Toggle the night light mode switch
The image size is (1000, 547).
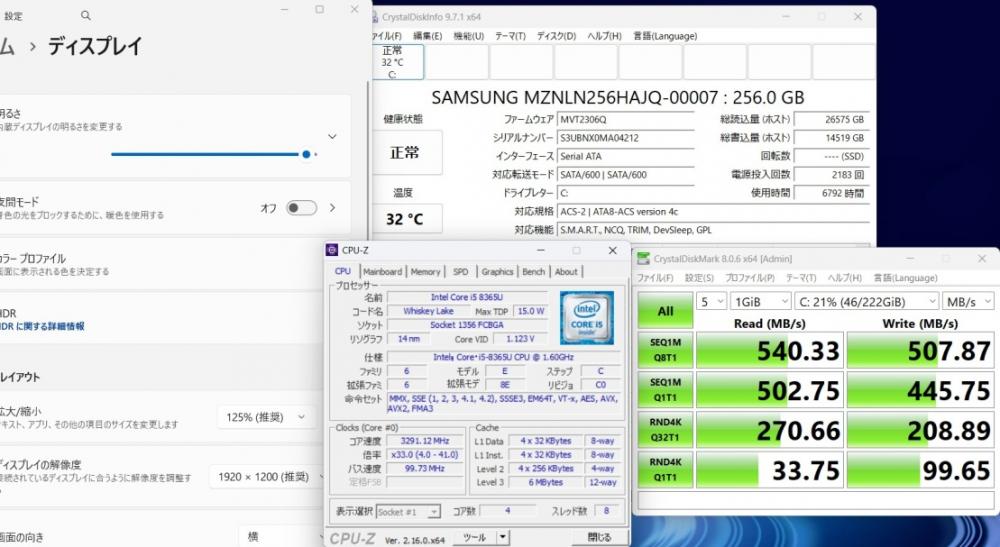[301, 208]
